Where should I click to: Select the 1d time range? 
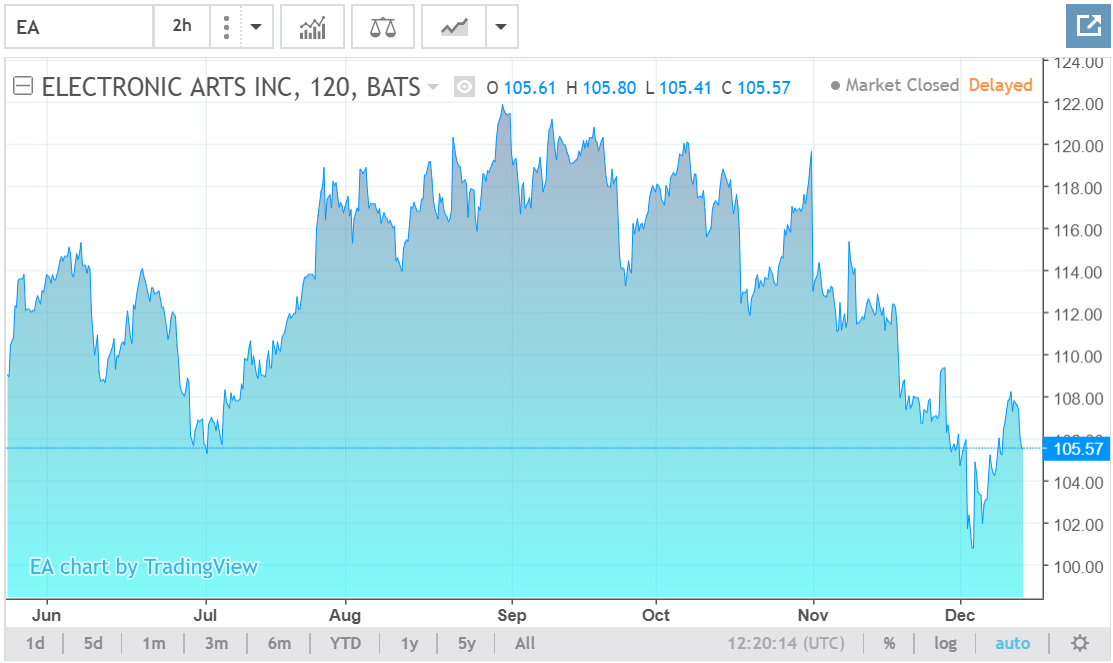pyautogui.click(x=35, y=643)
